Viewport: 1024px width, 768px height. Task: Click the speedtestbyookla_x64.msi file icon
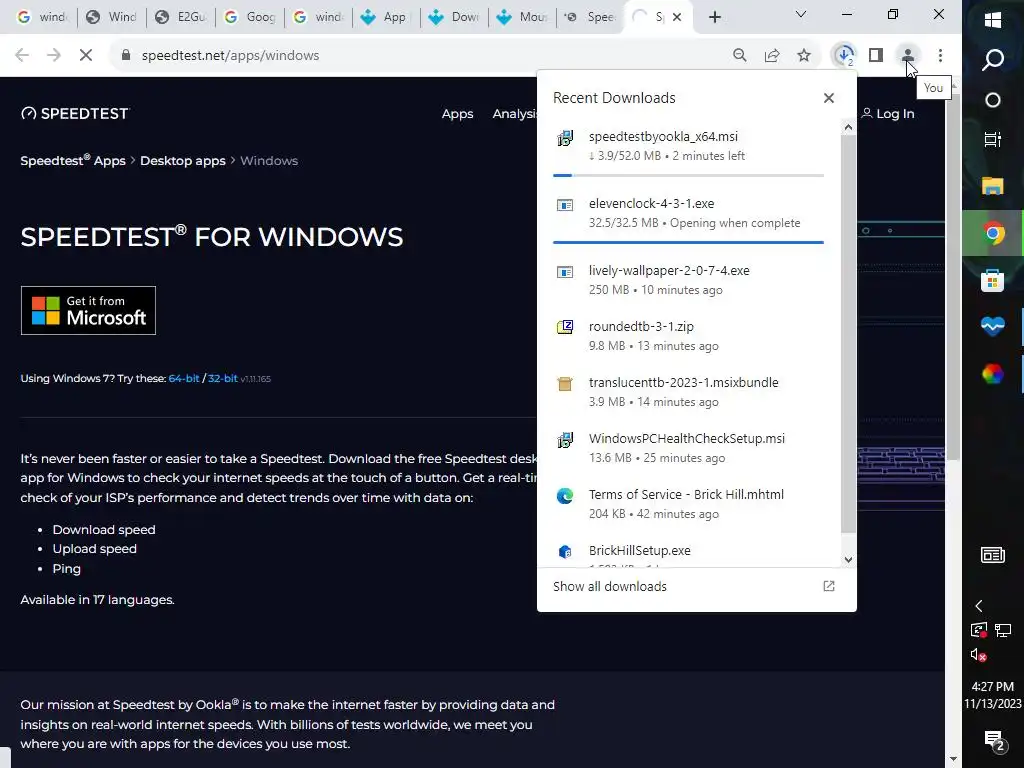click(565, 138)
